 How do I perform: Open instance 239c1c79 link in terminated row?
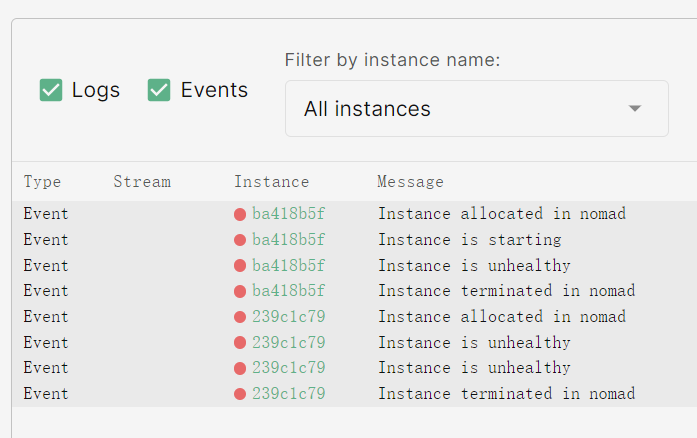(x=288, y=394)
